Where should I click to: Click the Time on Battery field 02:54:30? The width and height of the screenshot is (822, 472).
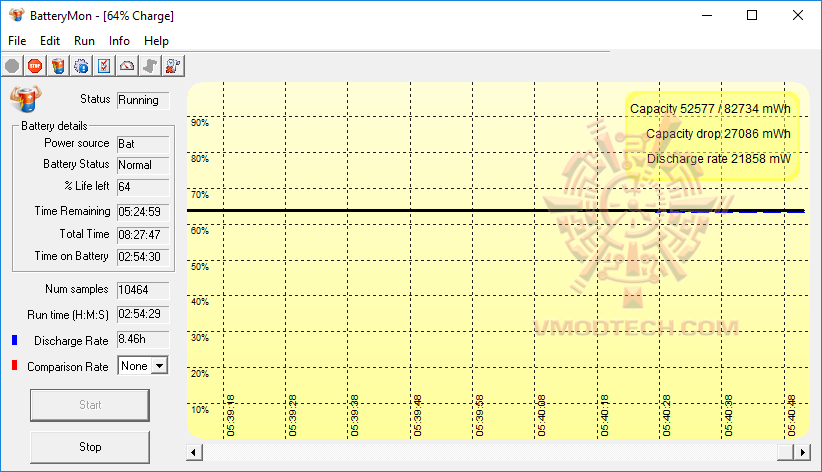[143, 257]
